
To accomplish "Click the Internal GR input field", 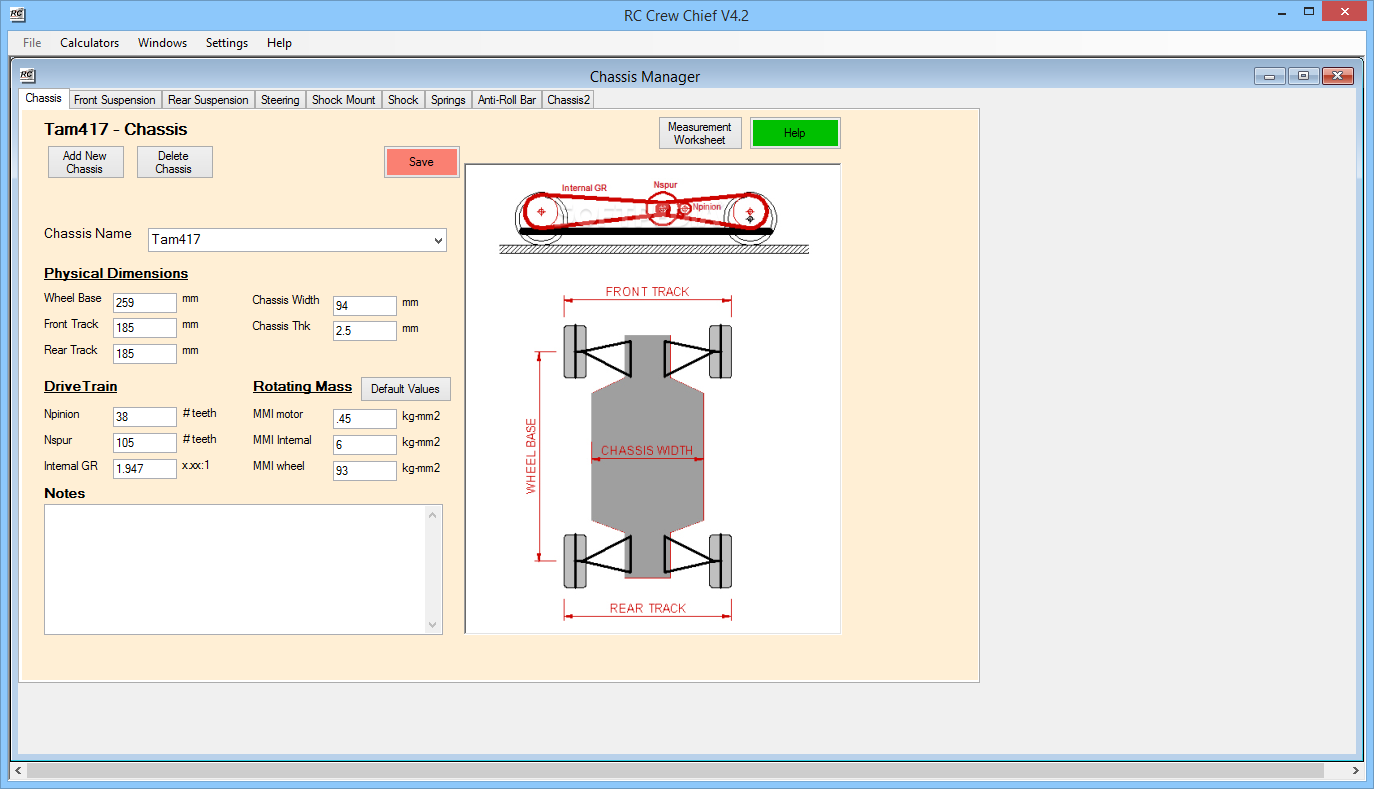I will click(x=145, y=468).
